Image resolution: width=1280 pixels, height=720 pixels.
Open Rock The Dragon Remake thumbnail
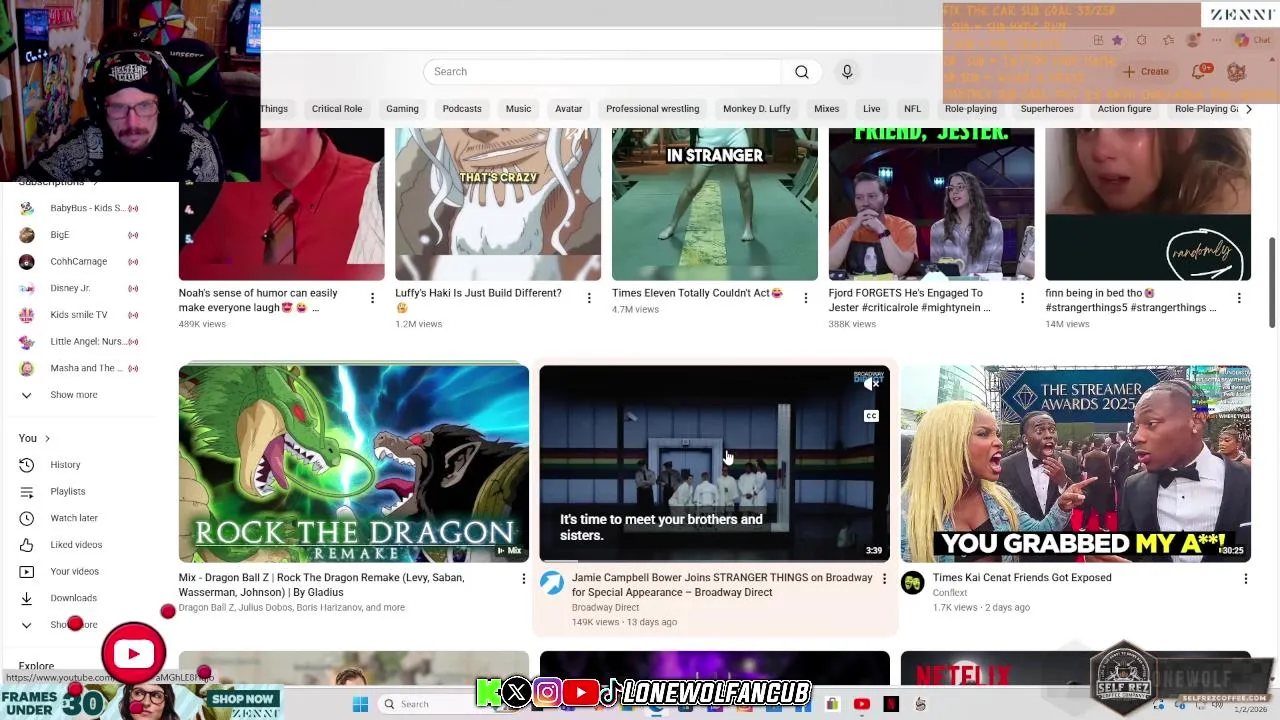click(354, 464)
